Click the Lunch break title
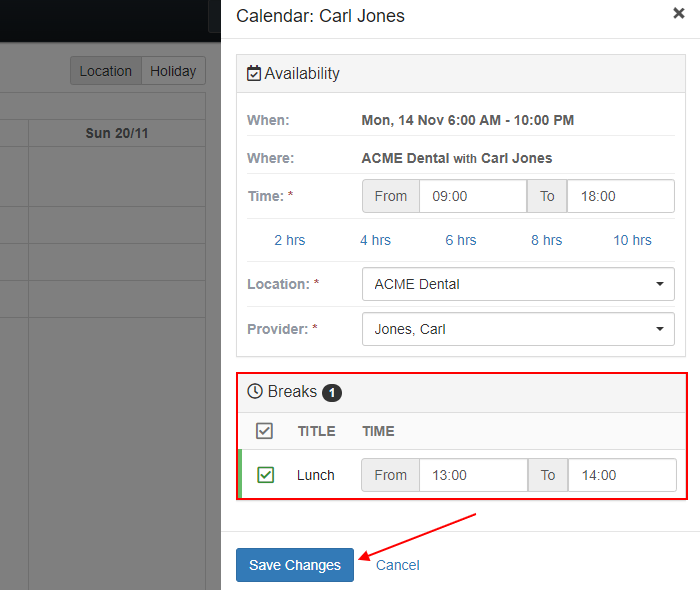 [316, 475]
